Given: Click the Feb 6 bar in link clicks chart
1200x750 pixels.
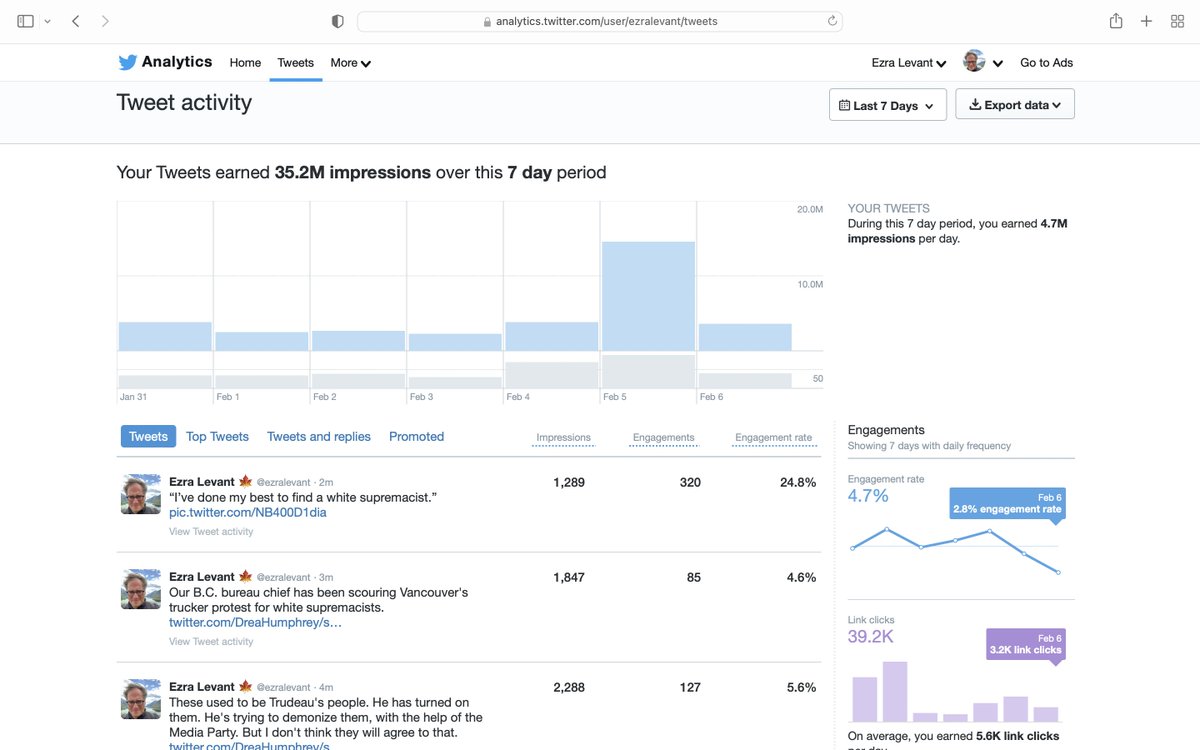Looking at the screenshot, I should (x=1046, y=714).
